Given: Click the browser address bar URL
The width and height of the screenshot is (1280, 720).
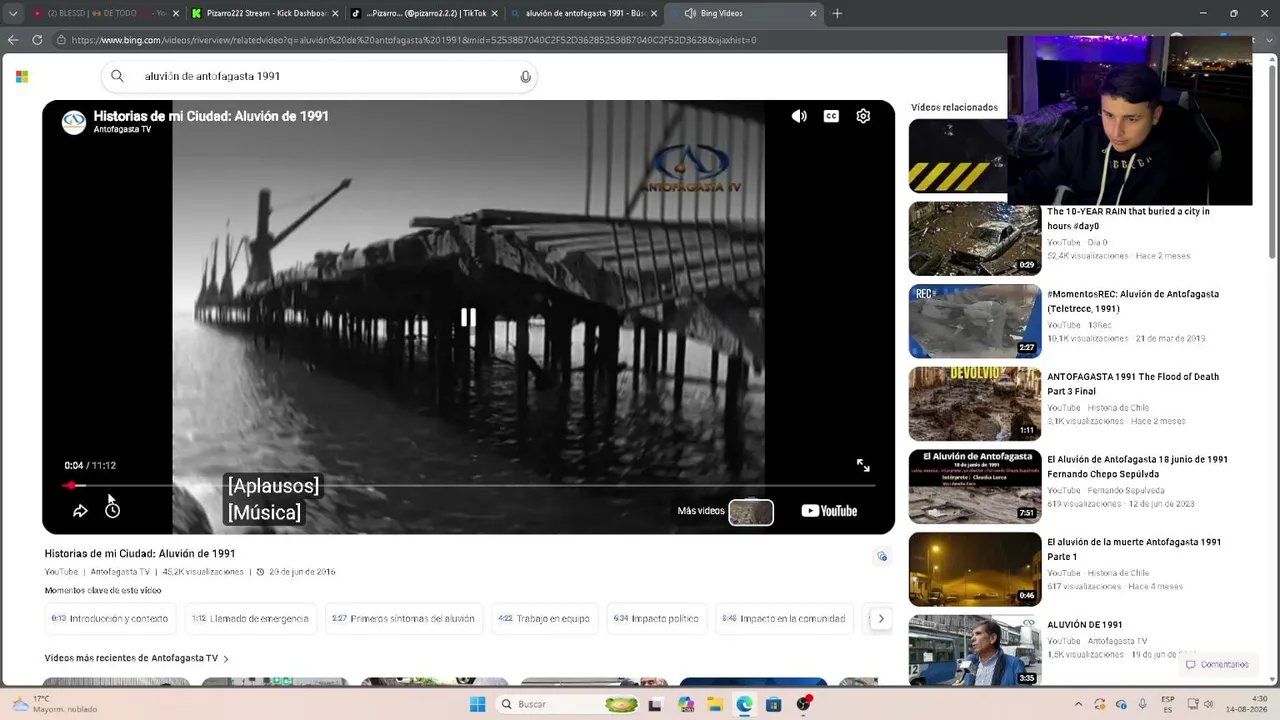Looking at the screenshot, I should pyautogui.click(x=414, y=40).
